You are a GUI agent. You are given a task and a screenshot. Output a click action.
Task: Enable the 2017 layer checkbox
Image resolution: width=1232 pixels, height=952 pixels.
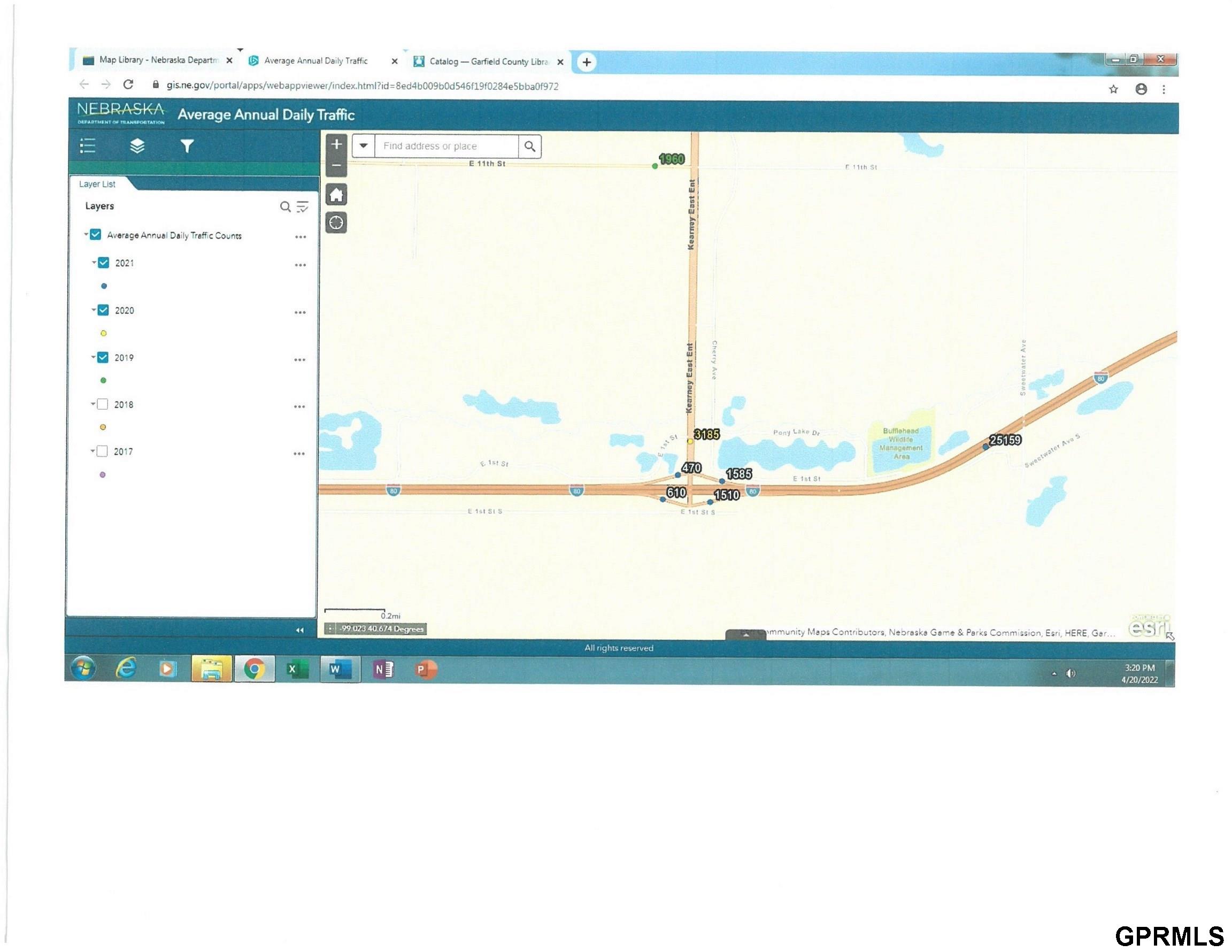102,451
